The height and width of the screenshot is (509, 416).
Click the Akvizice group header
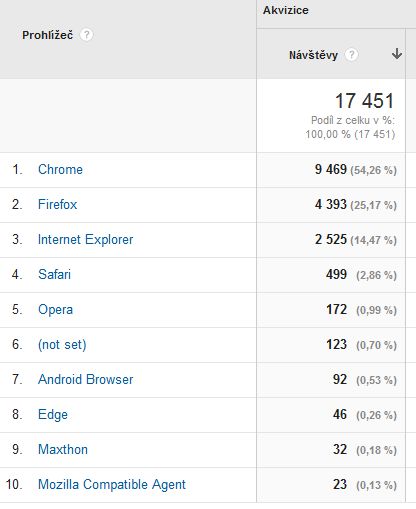286,10
